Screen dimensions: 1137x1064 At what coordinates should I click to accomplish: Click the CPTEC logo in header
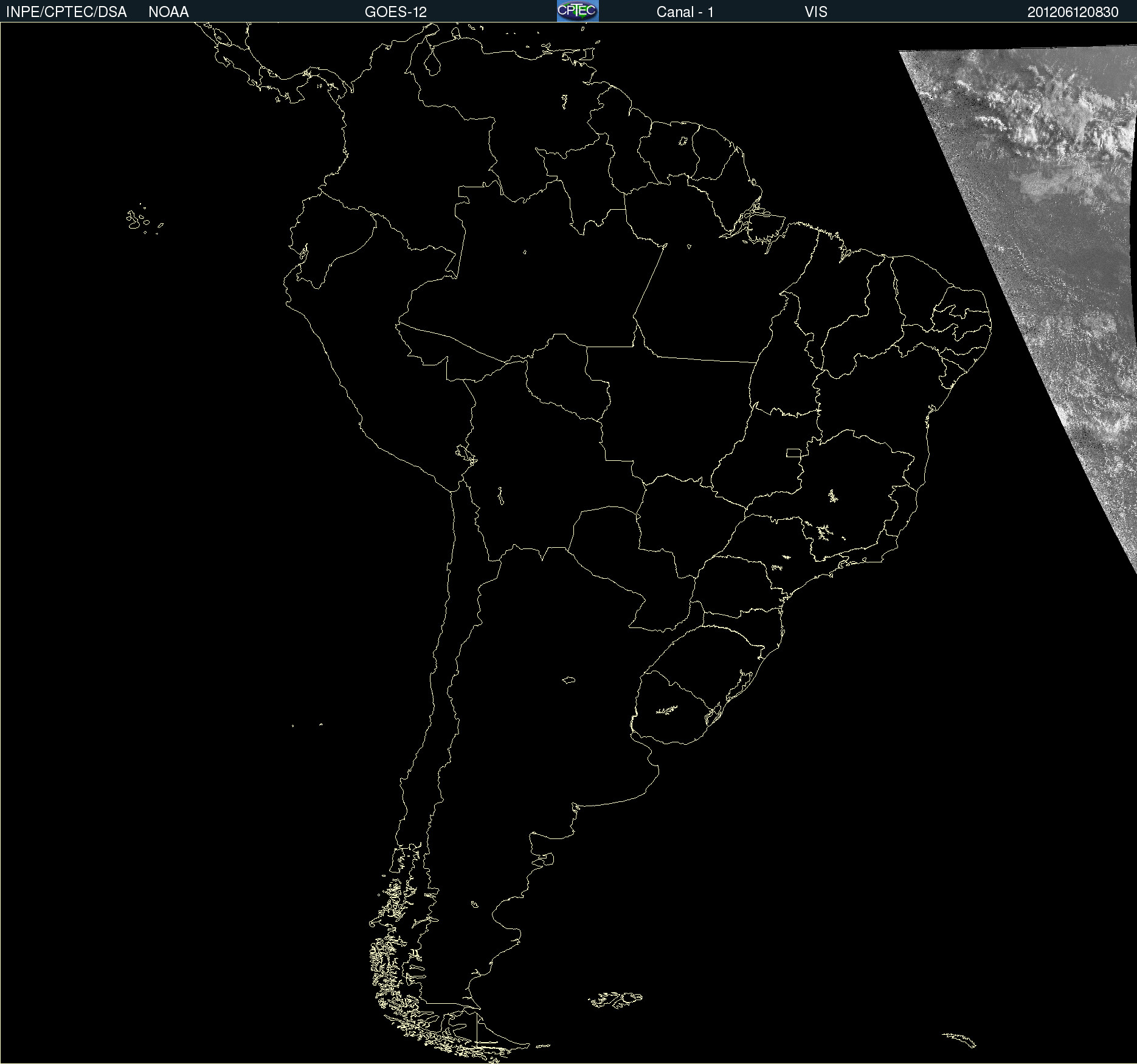[578, 11]
